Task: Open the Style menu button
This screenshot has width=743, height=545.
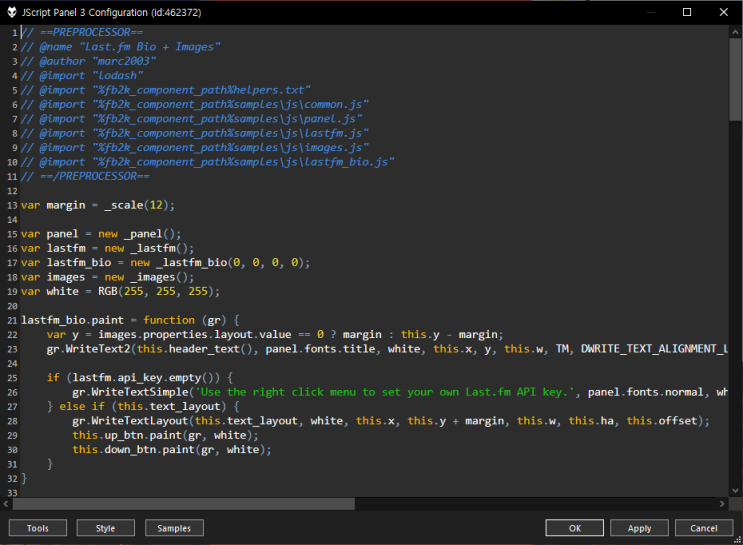Action: [106, 528]
